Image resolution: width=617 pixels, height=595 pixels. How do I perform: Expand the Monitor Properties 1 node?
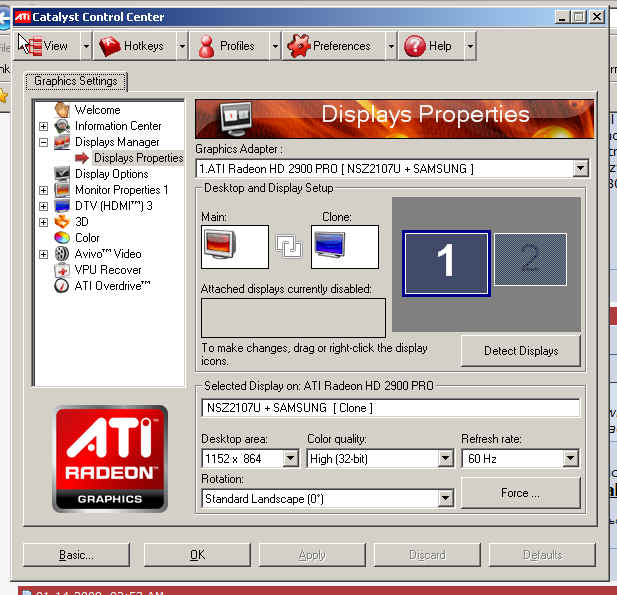[x=44, y=190]
